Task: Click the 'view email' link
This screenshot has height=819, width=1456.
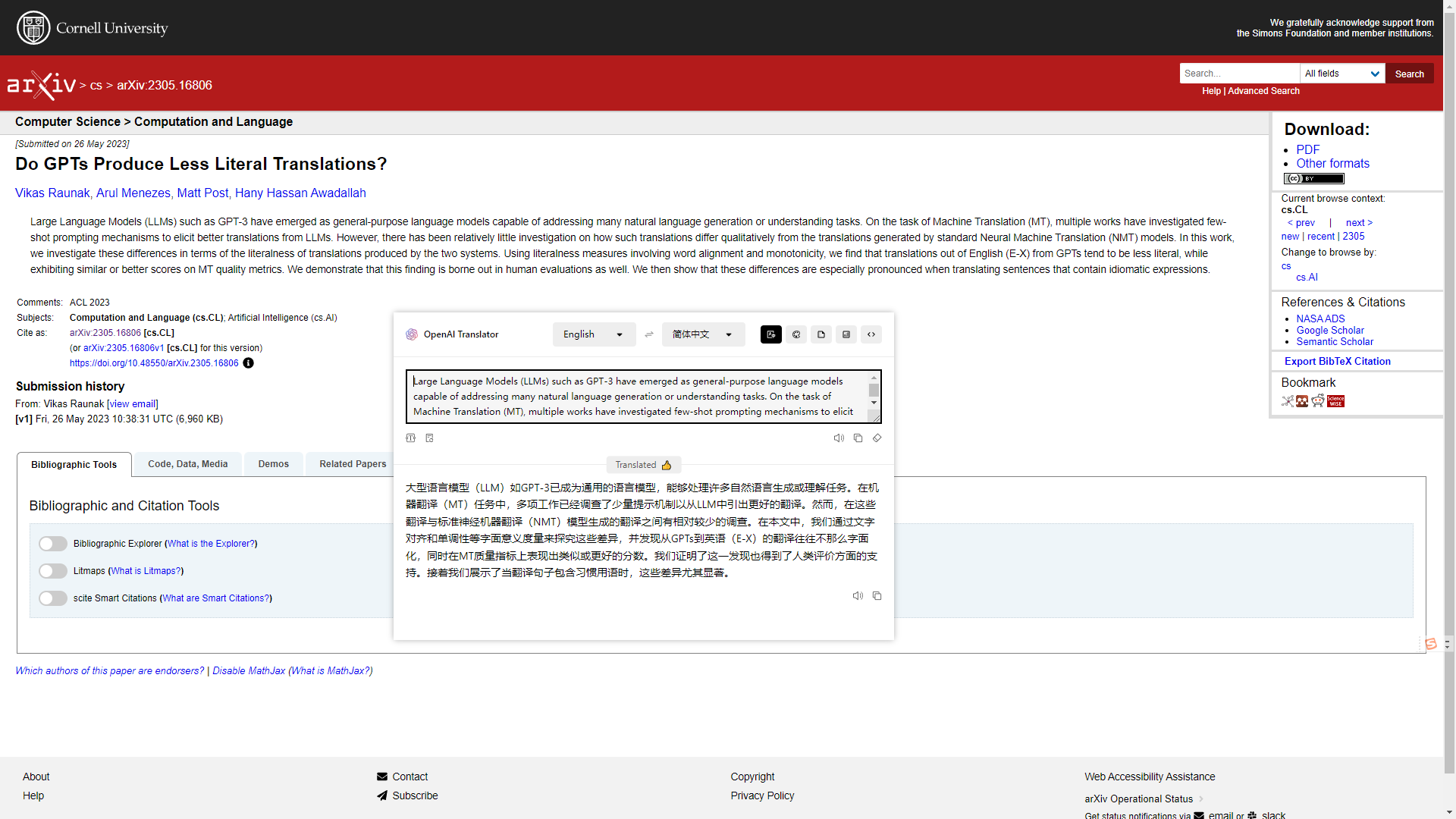Action: coord(133,404)
